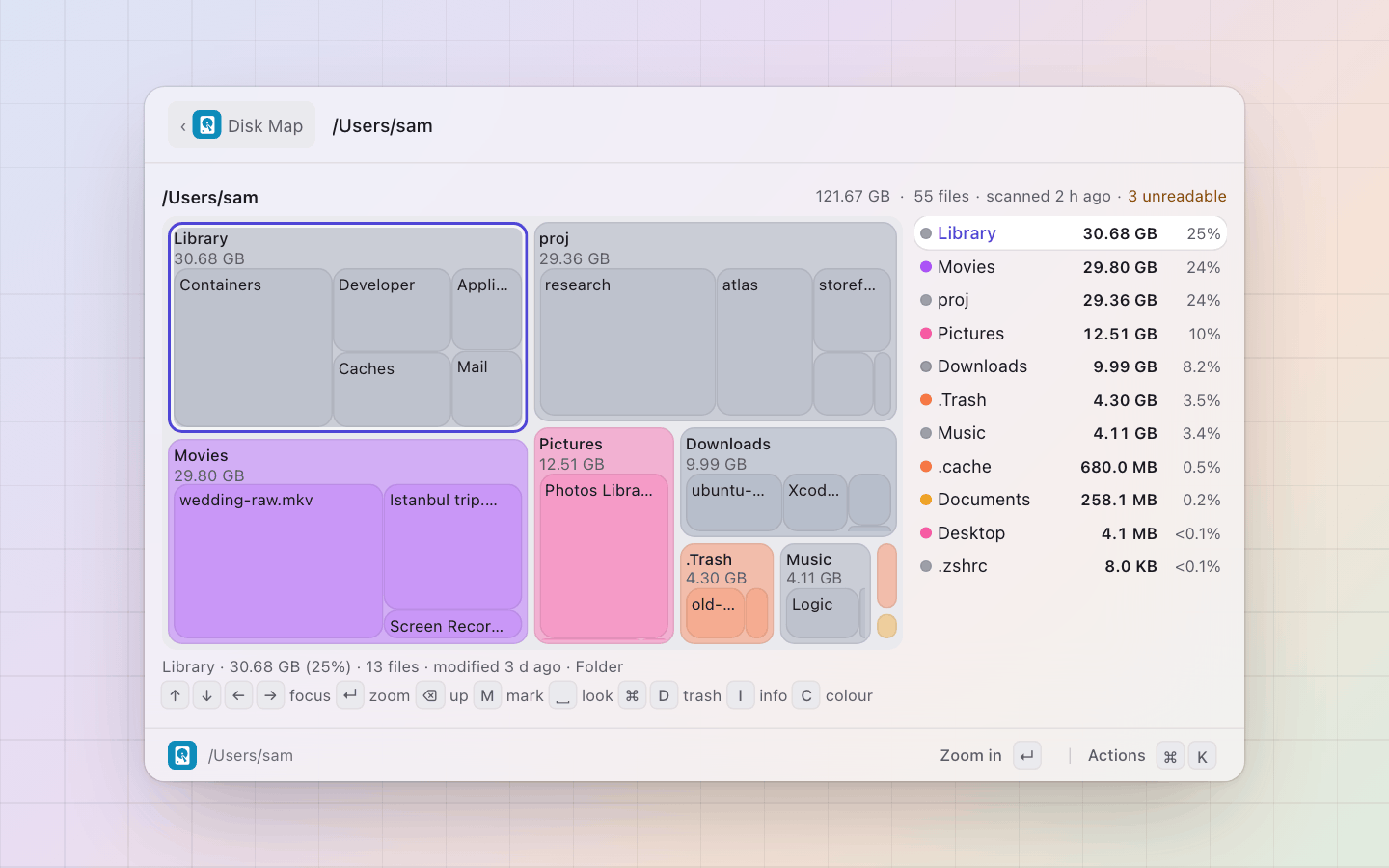
Task: Click the I key info hint
Action: [740, 695]
